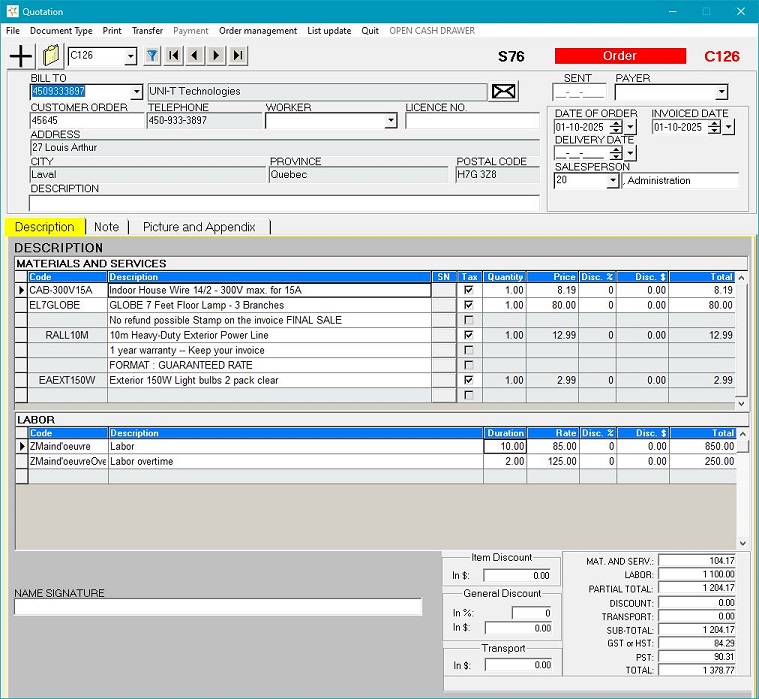Click the plus icon to add new document
Screen dimensions: 759x699
click(x=20, y=56)
